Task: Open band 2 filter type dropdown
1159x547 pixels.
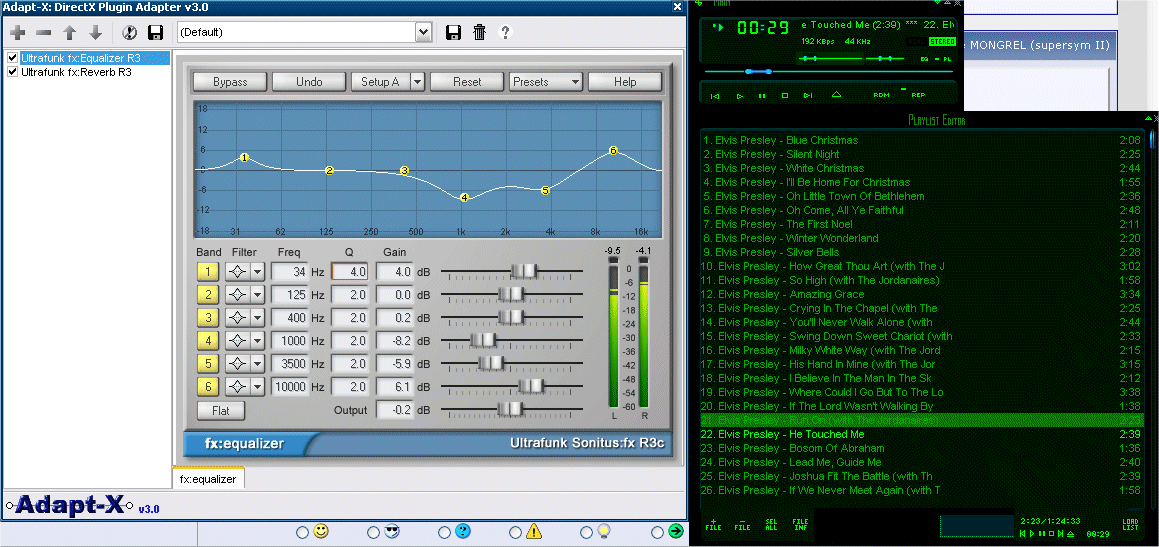Action: tap(256, 295)
